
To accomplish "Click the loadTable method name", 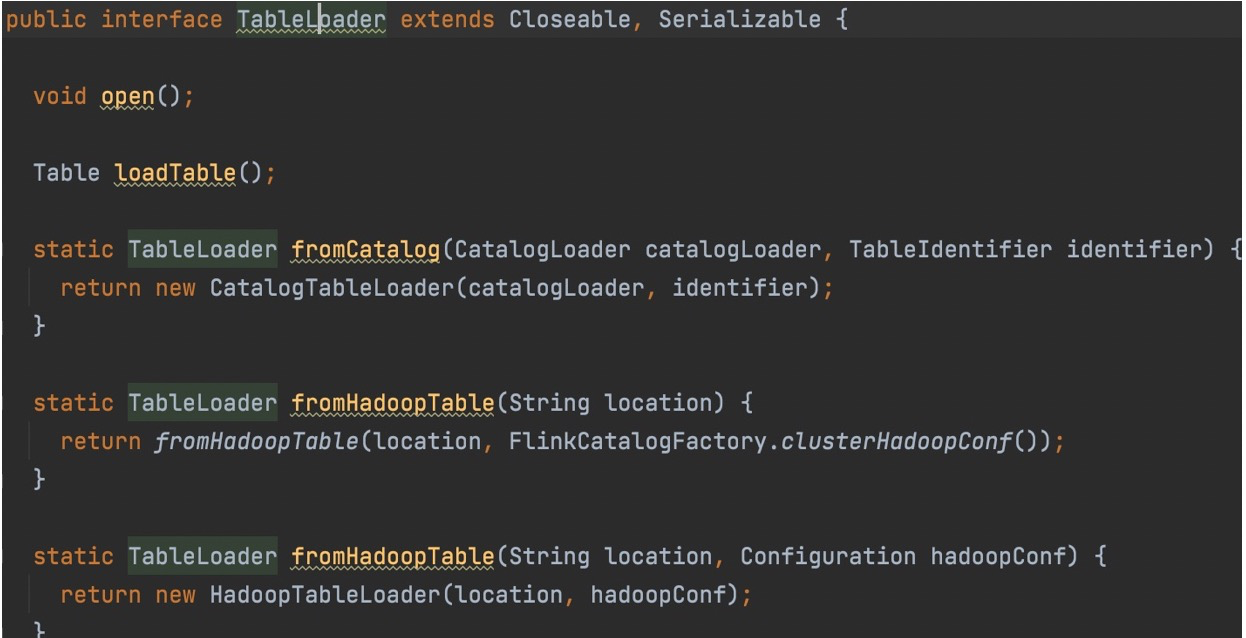I will (175, 173).
